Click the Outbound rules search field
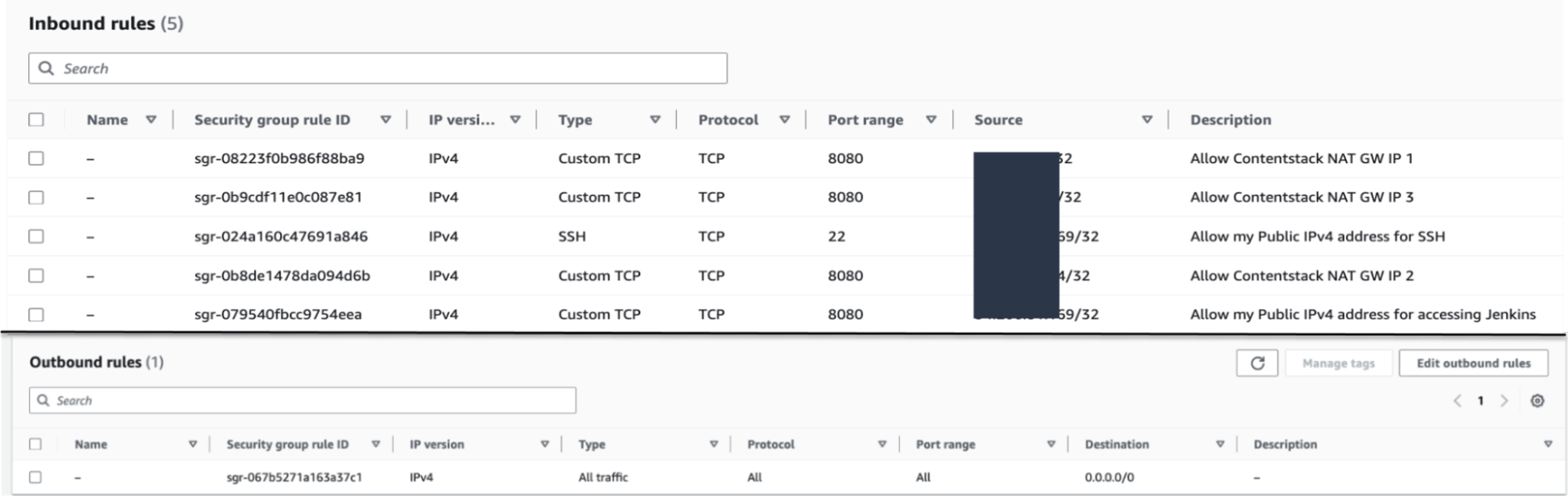The image size is (1568, 496). (x=303, y=400)
